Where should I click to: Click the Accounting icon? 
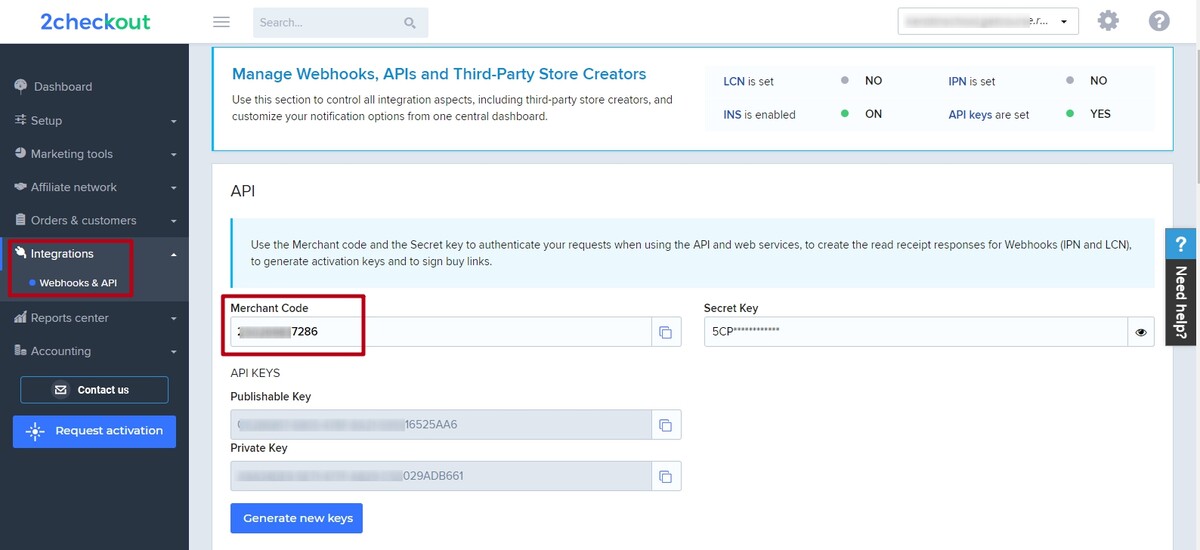click(21, 351)
